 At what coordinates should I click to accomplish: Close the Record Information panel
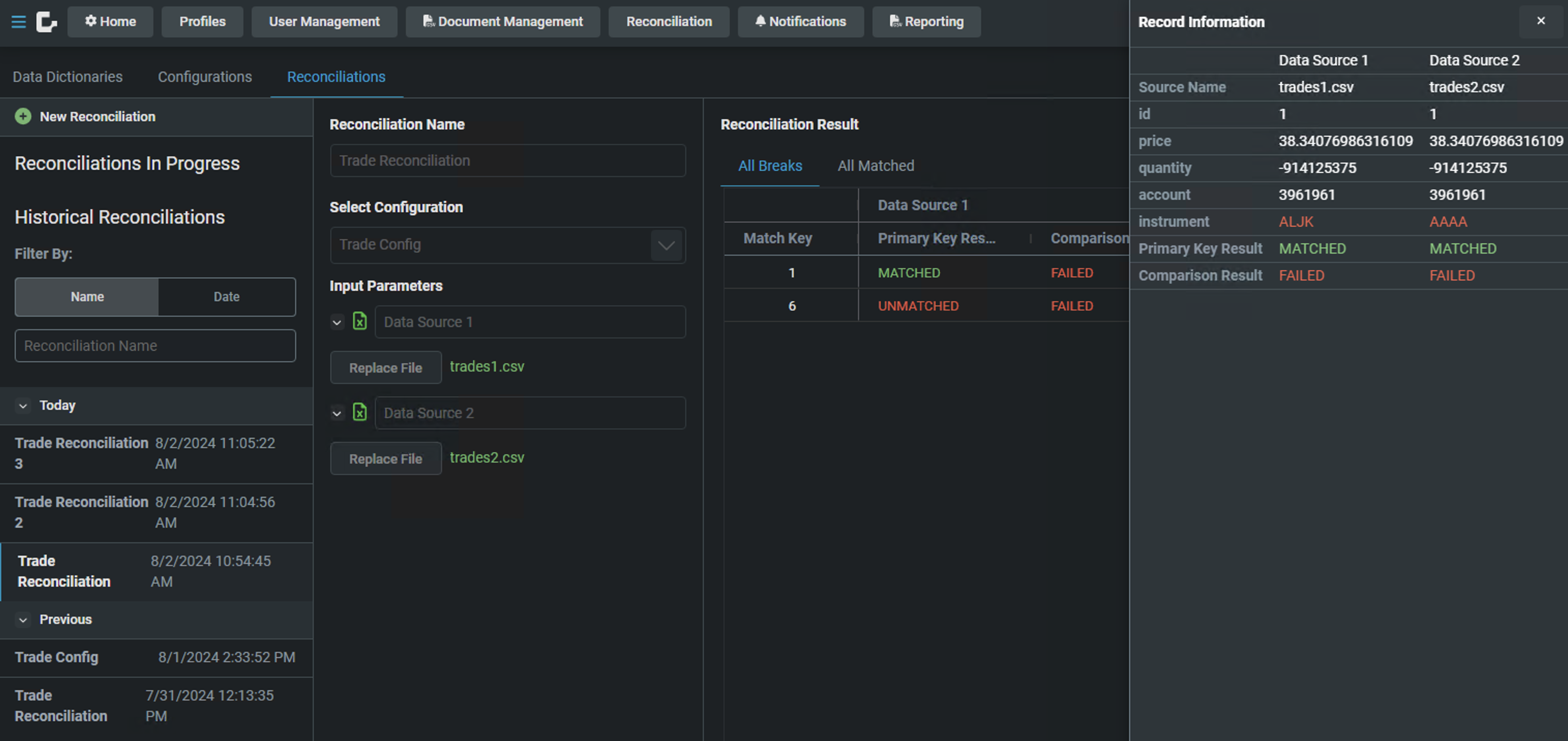pyautogui.click(x=1541, y=21)
